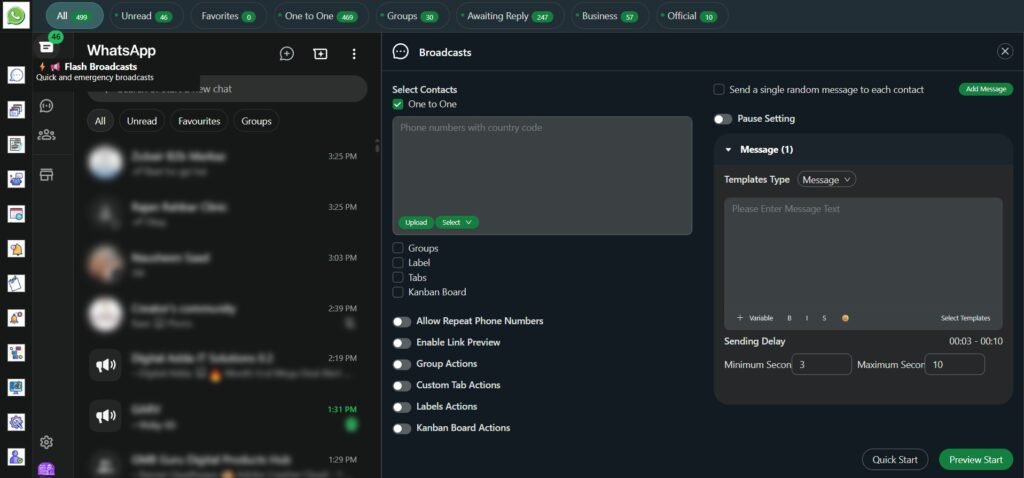Click the blue gear icon in left toolbar
1024x478 pixels.
(x=16, y=422)
